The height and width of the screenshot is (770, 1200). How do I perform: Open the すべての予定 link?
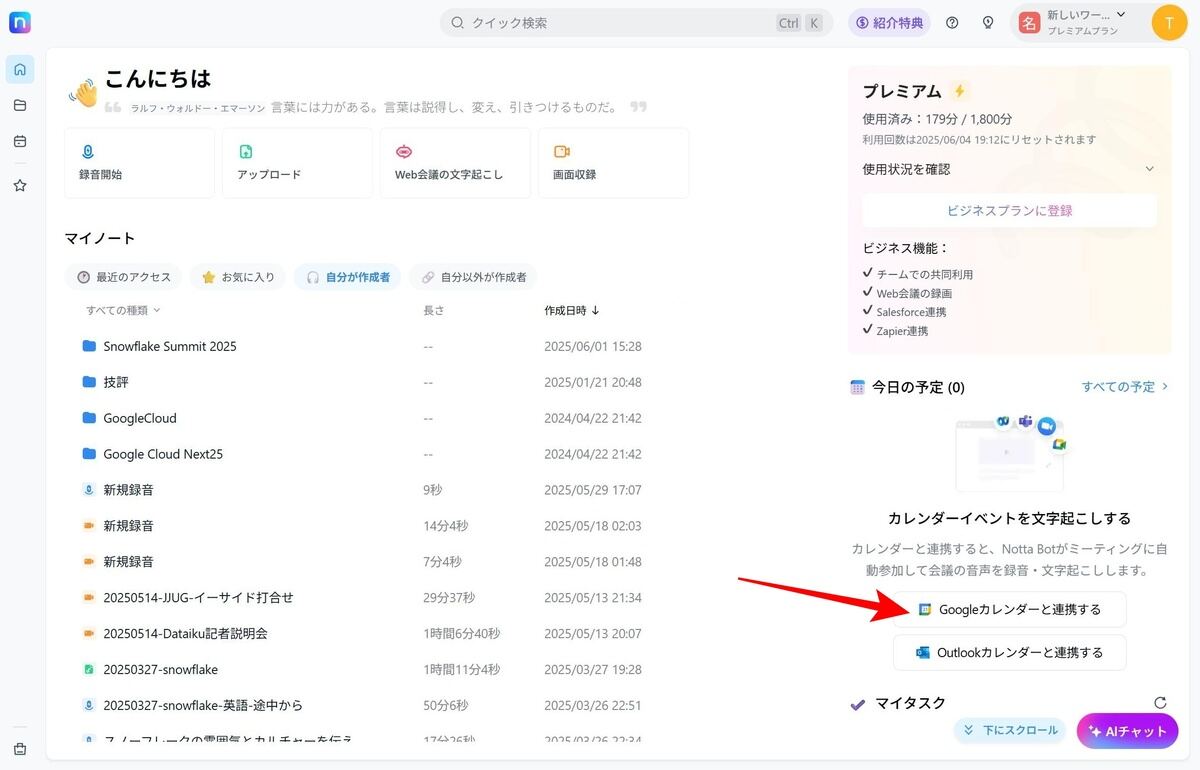click(x=1125, y=386)
